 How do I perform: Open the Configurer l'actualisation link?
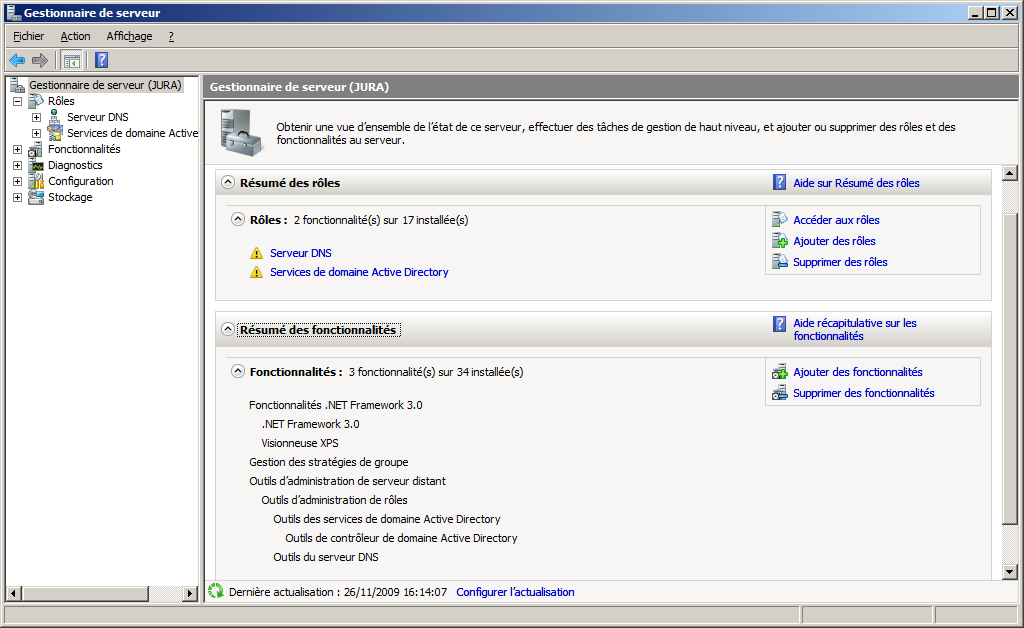(515, 592)
